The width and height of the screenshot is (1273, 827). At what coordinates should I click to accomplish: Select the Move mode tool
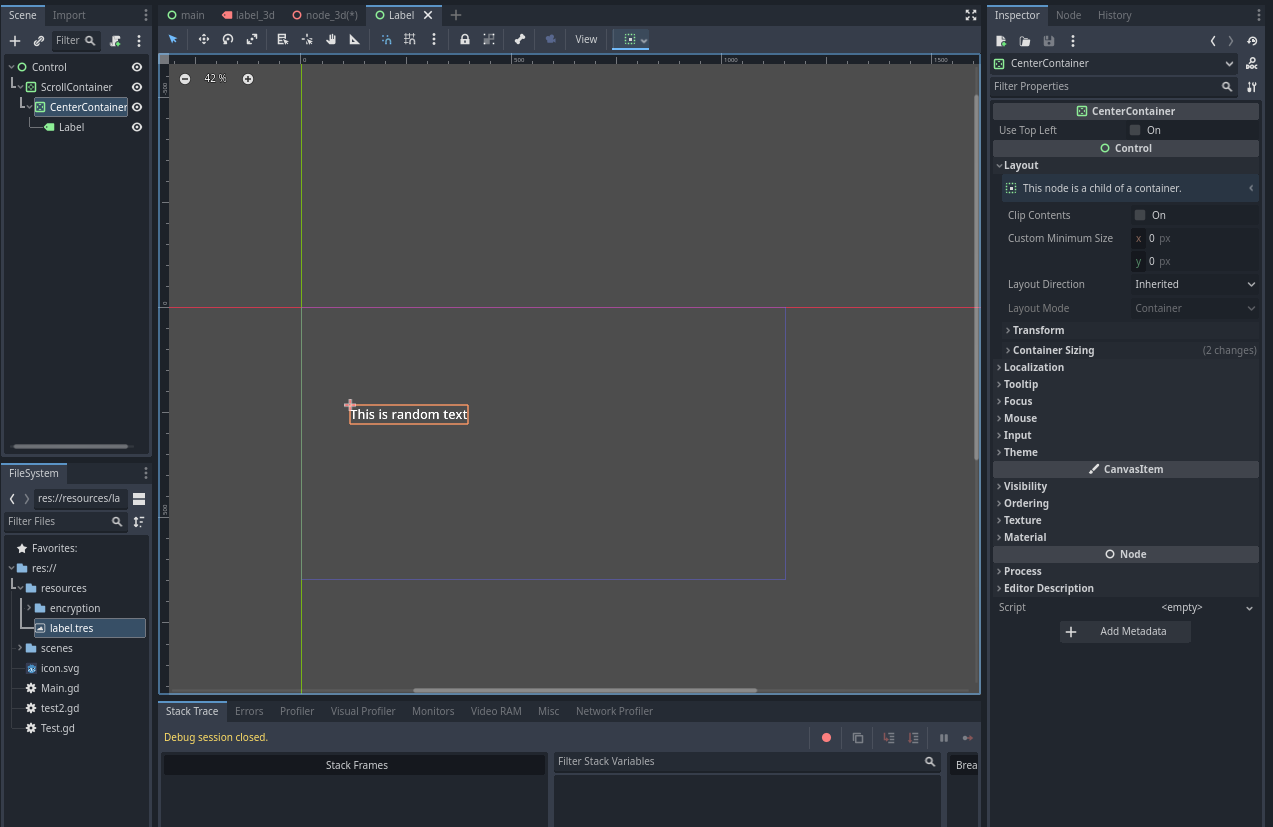coord(204,39)
